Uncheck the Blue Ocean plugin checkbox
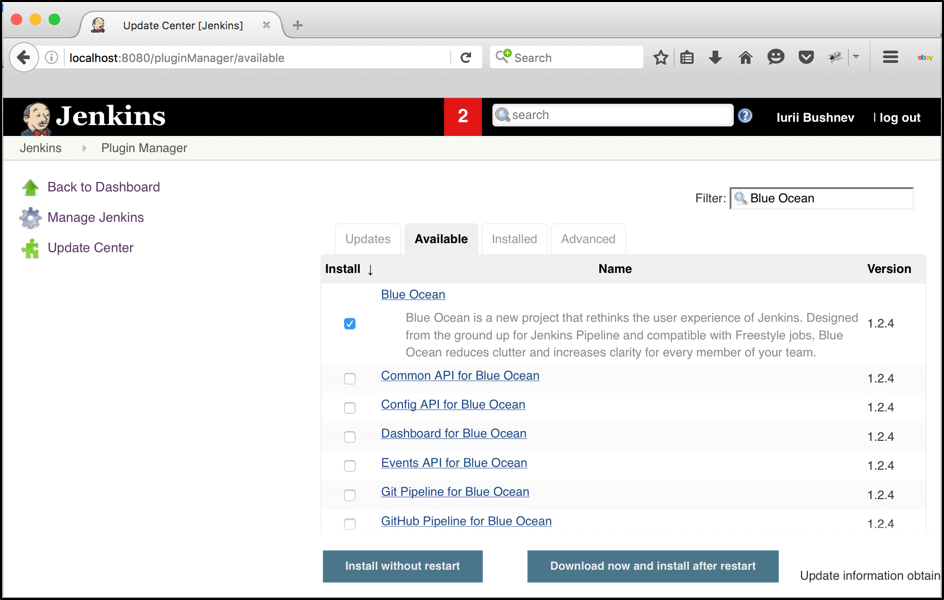 350,324
